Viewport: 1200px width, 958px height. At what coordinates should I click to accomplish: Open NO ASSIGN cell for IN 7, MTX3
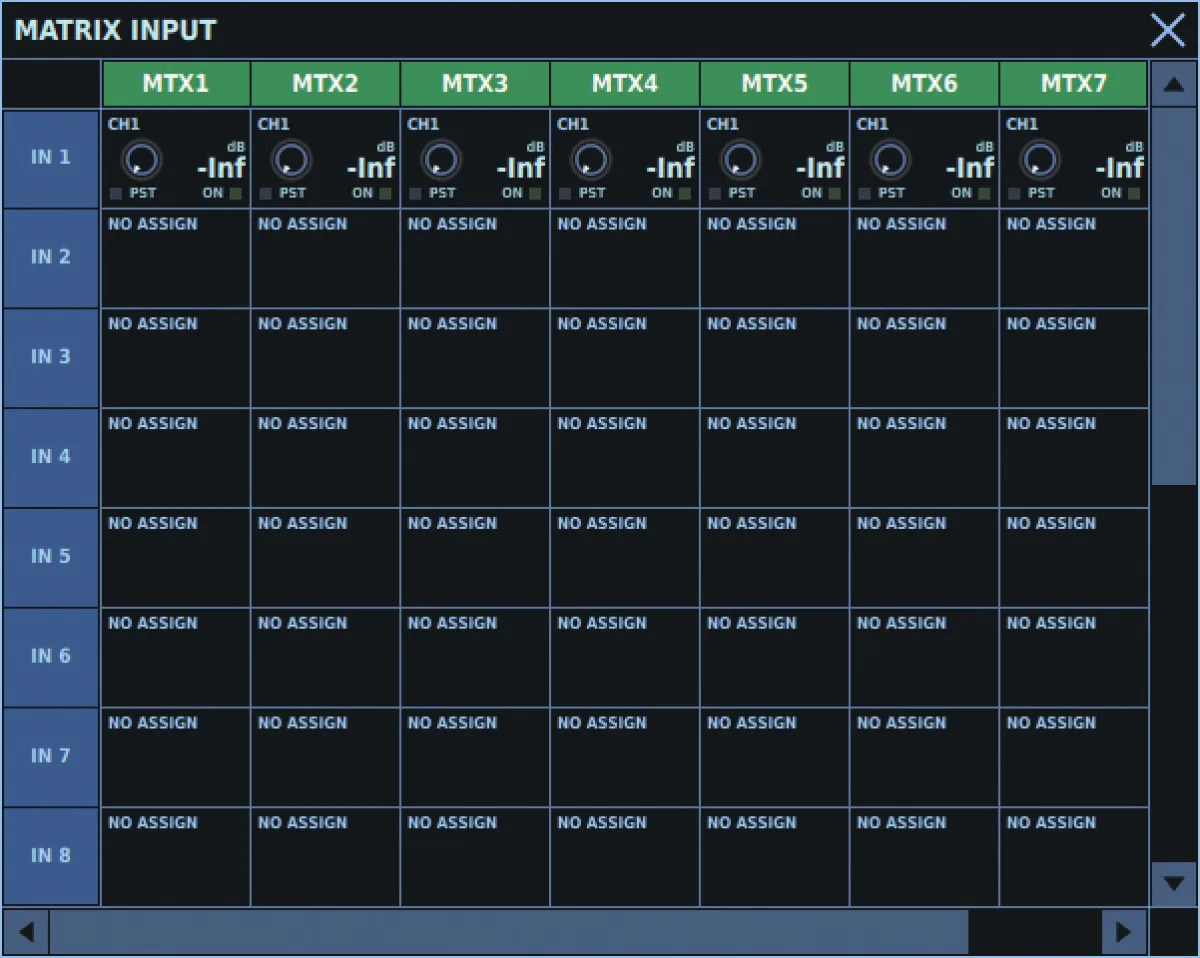pos(475,757)
